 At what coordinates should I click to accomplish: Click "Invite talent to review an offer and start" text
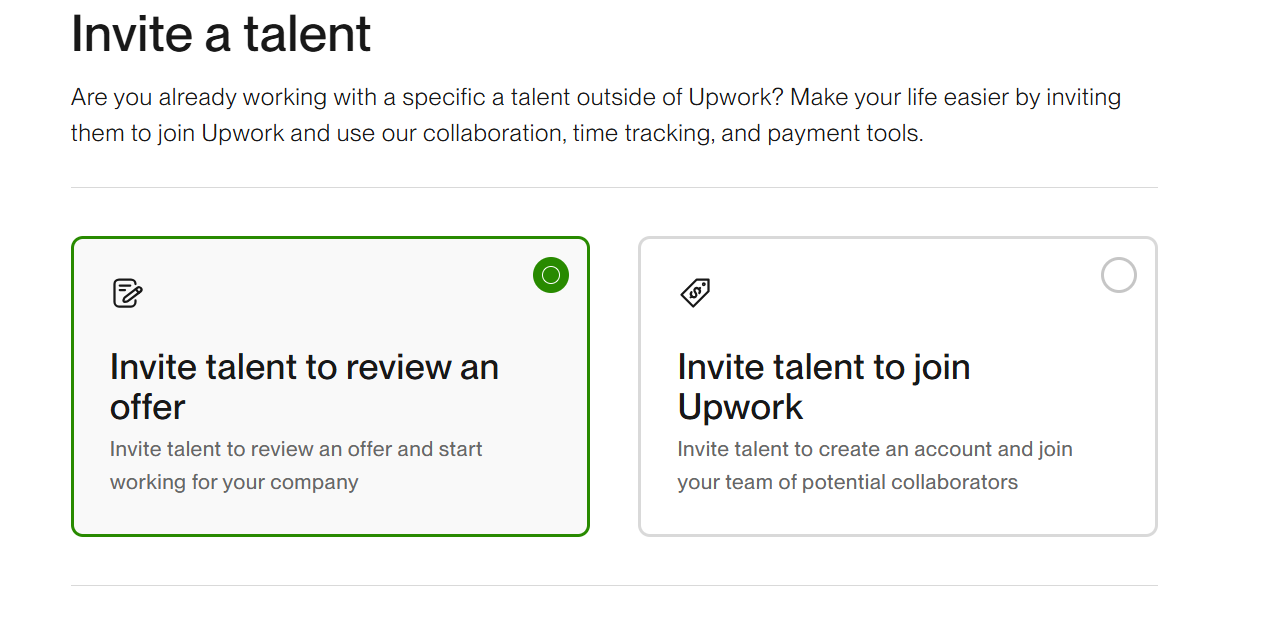(296, 449)
